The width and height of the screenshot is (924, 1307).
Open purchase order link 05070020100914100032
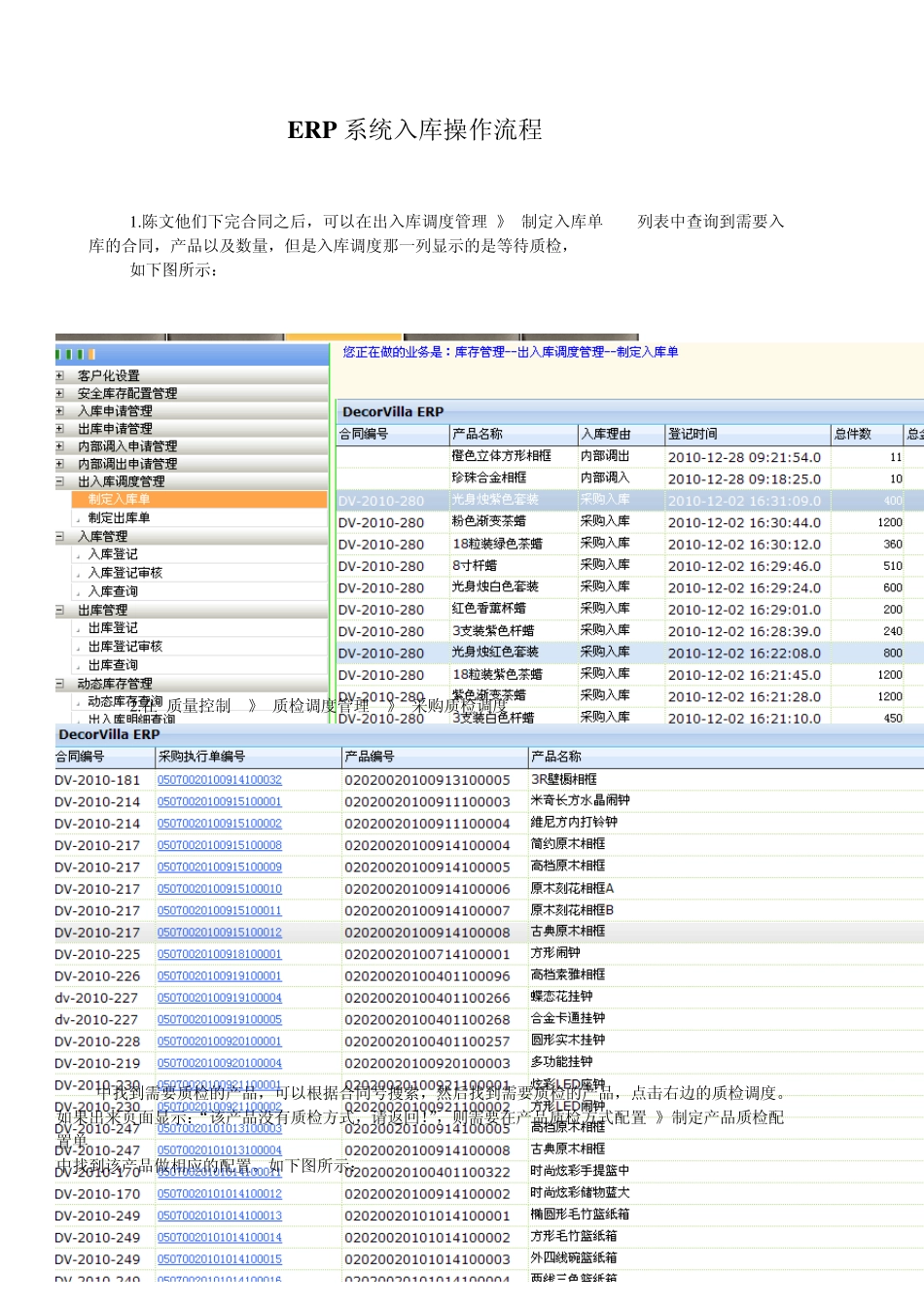[x=220, y=780]
